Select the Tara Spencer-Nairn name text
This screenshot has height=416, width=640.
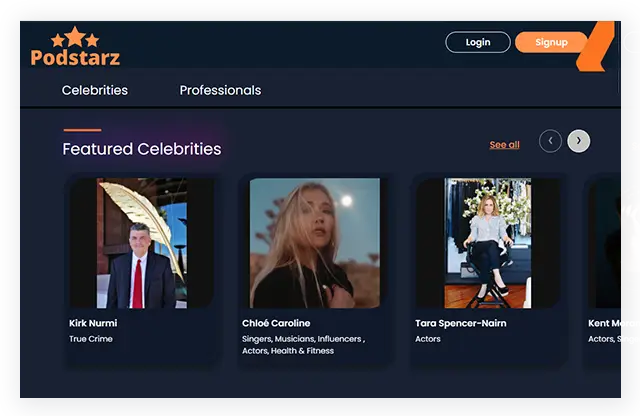(461, 323)
